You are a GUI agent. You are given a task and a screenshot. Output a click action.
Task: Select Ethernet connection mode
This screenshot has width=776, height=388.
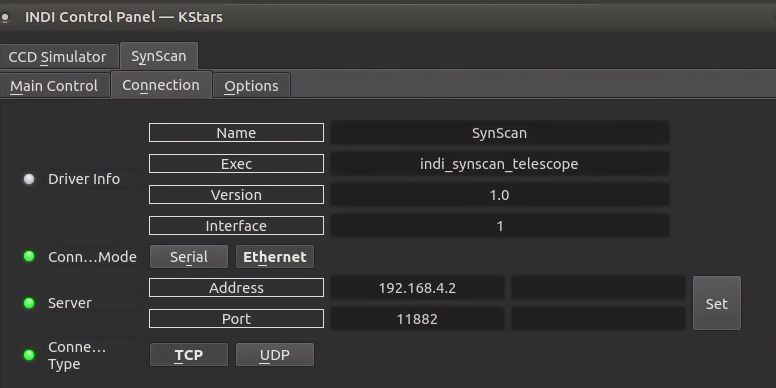[x=275, y=257]
